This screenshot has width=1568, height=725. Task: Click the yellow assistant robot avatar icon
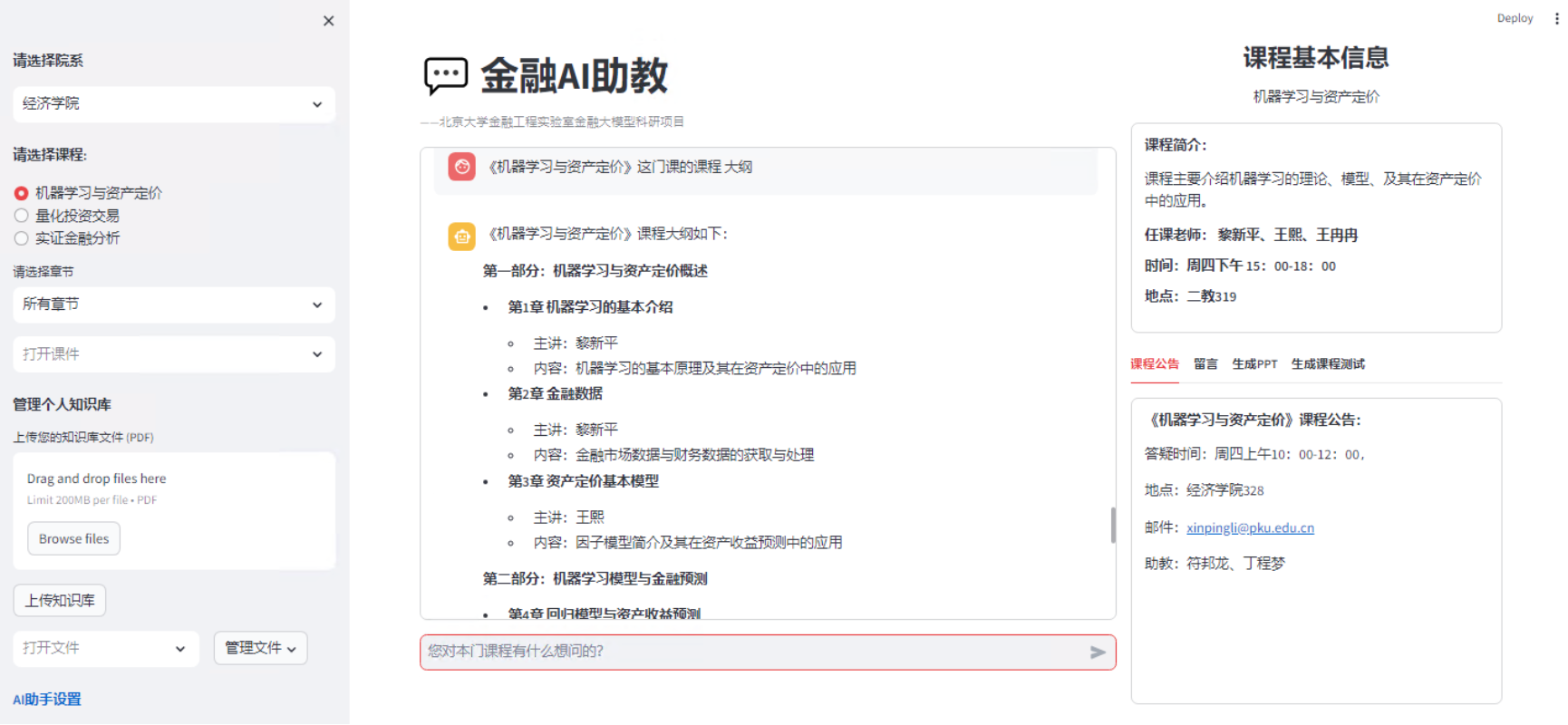[x=462, y=237]
